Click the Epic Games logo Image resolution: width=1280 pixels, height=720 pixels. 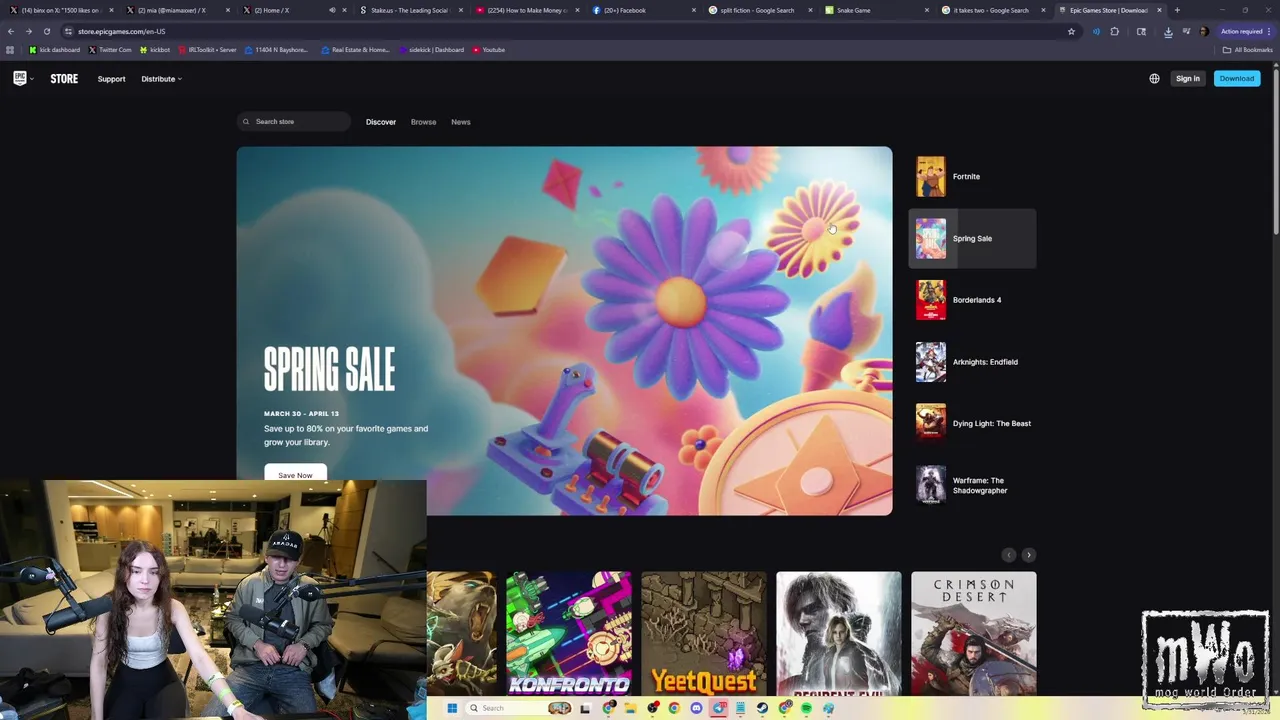click(x=19, y=78)
